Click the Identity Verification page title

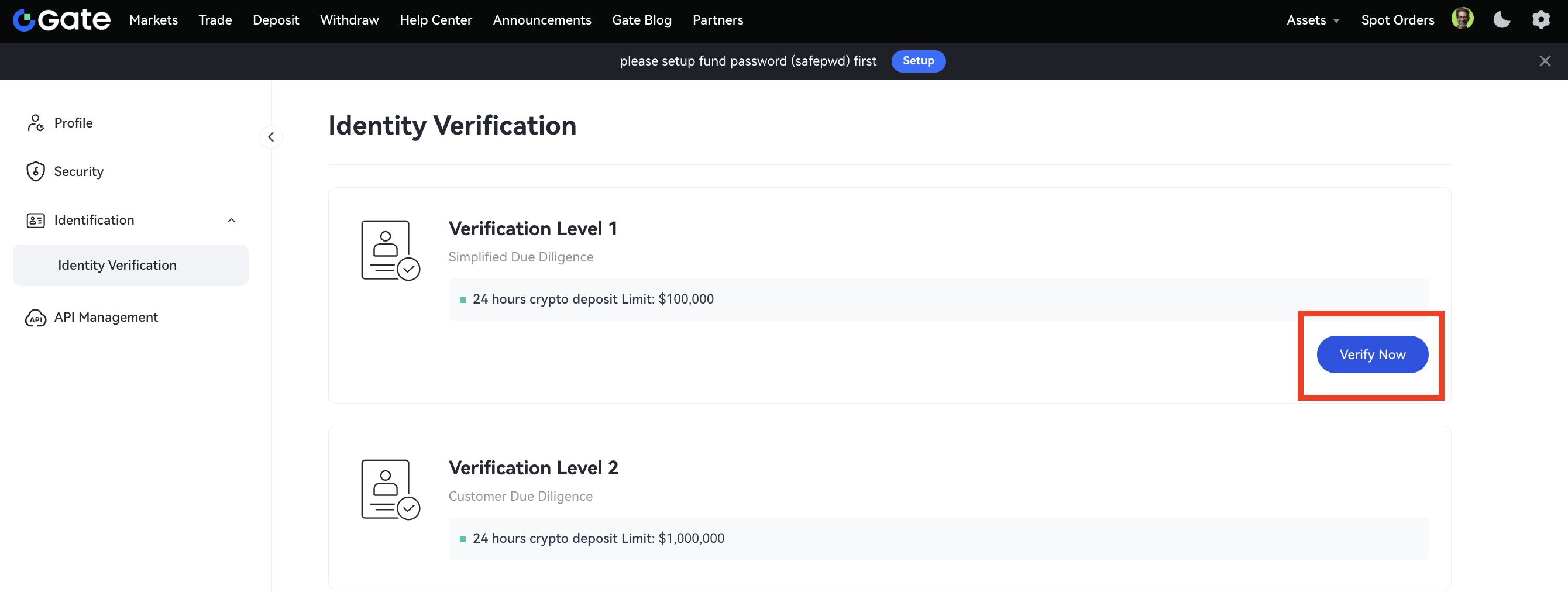click(452, 126)
